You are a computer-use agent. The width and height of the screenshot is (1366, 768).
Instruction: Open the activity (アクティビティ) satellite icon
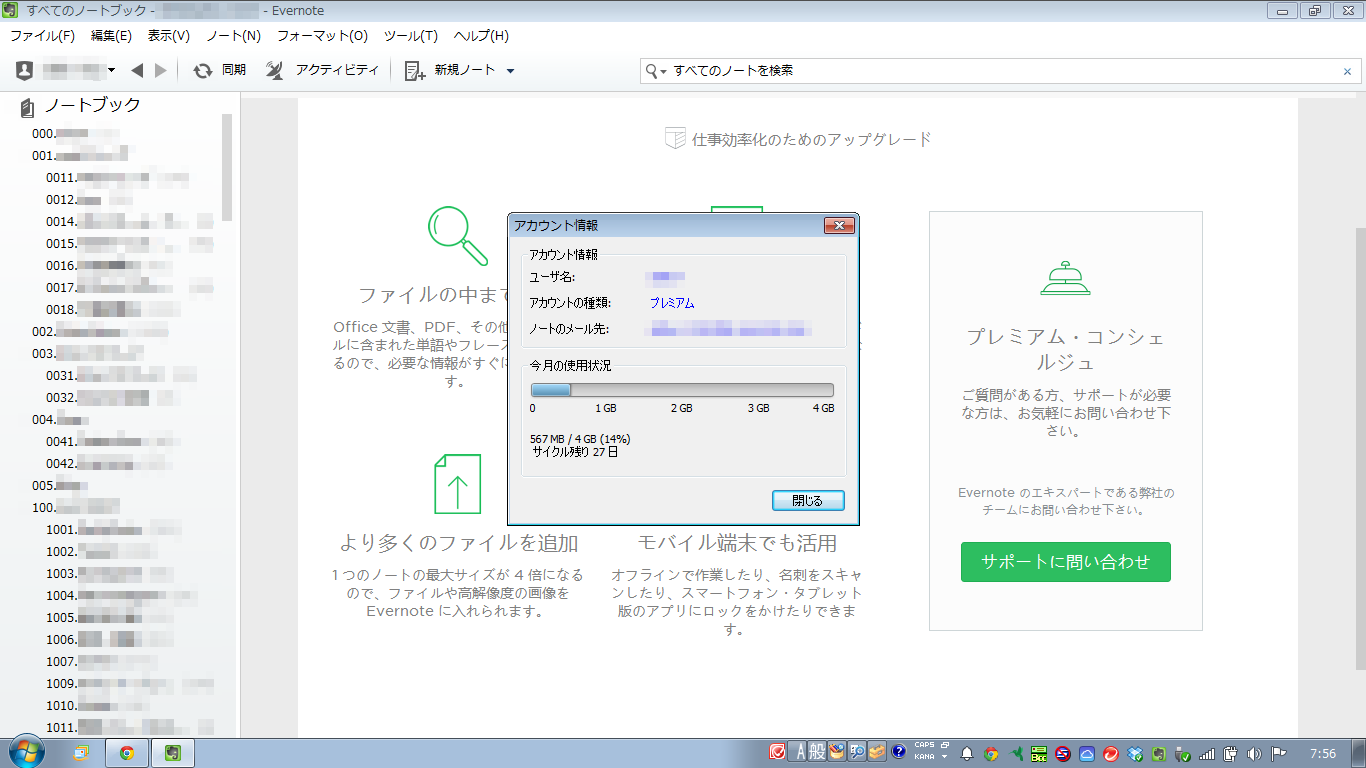point(276,70)
